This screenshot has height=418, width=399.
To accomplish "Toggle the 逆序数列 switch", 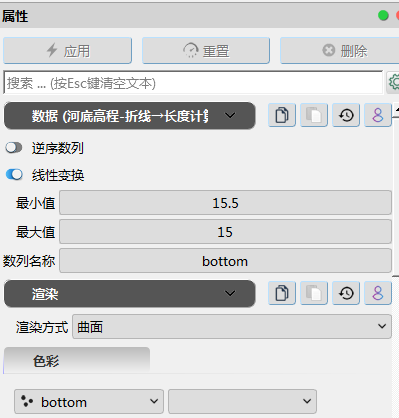I will (x=14, y=147).
